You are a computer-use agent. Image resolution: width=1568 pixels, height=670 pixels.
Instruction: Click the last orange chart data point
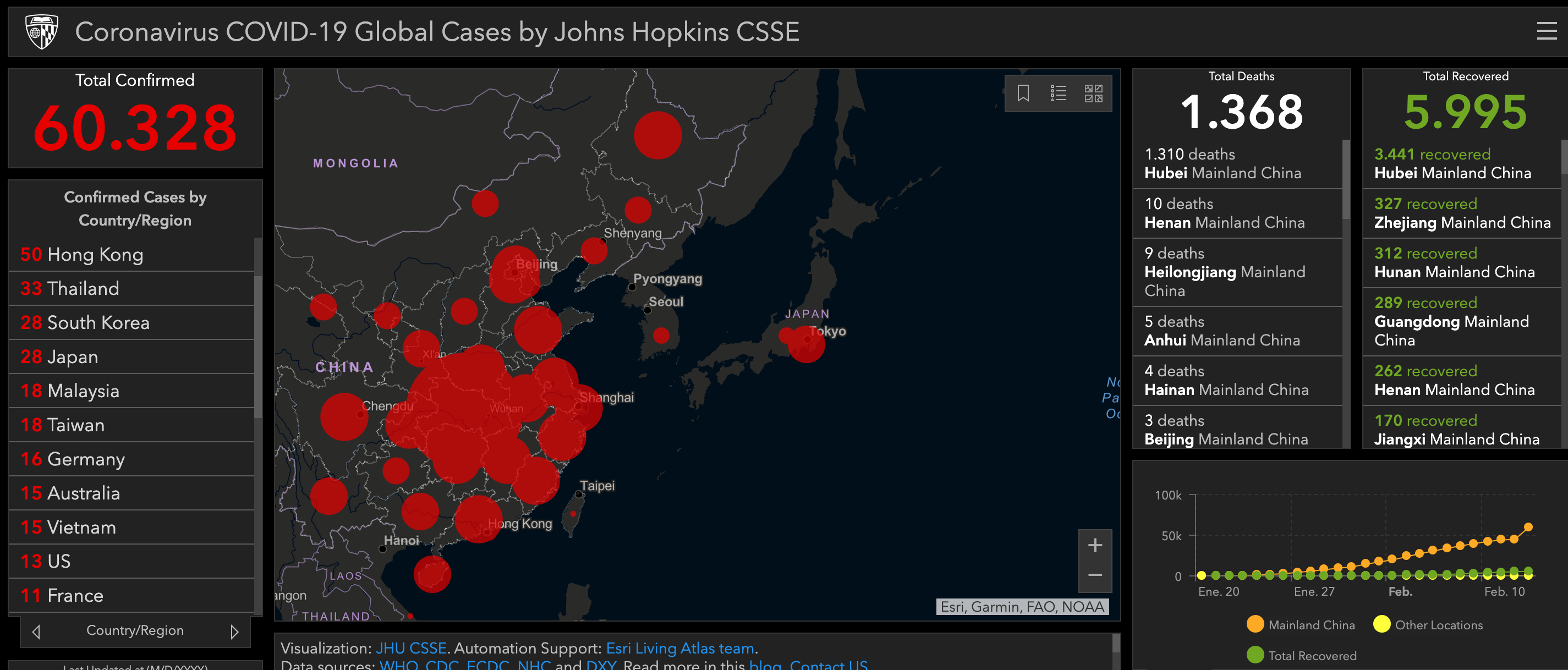[1528, 527]
